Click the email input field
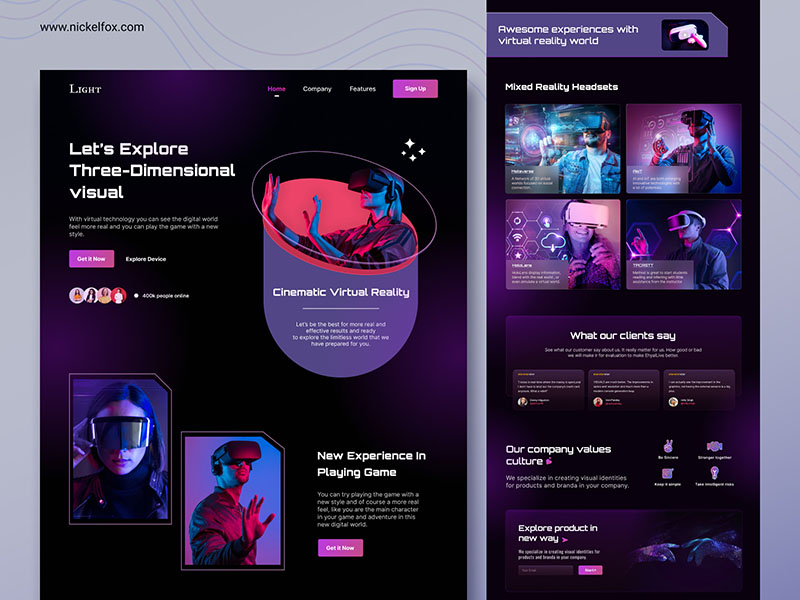 [x=545, y=570]
